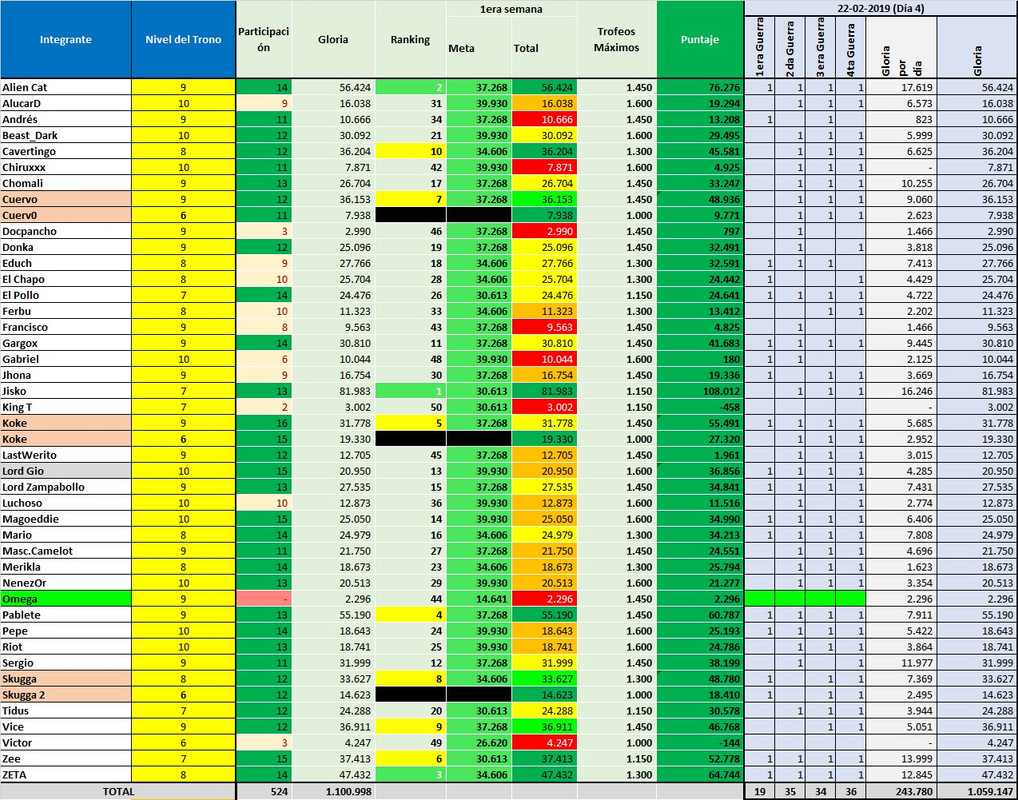
Task: Select the final Gloria total 1.059.147
Action: (977, 792)
